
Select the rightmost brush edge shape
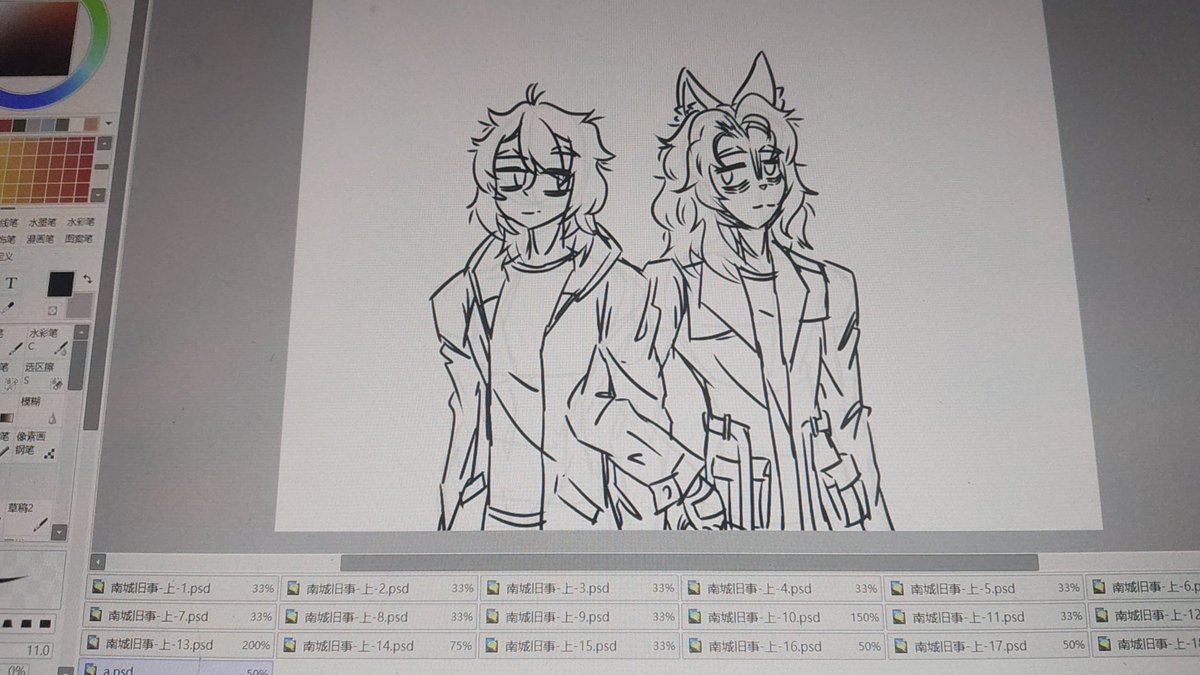coord(43,623)
